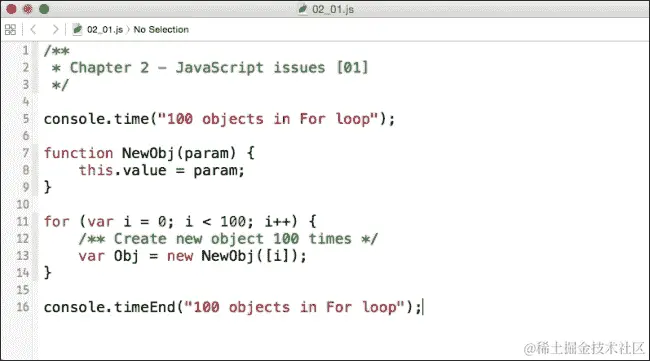Click the closing brace on line 14
Image resolution: width=650 pixels, height=361 pixels.
pyautogui.click(x=48, y=273)
